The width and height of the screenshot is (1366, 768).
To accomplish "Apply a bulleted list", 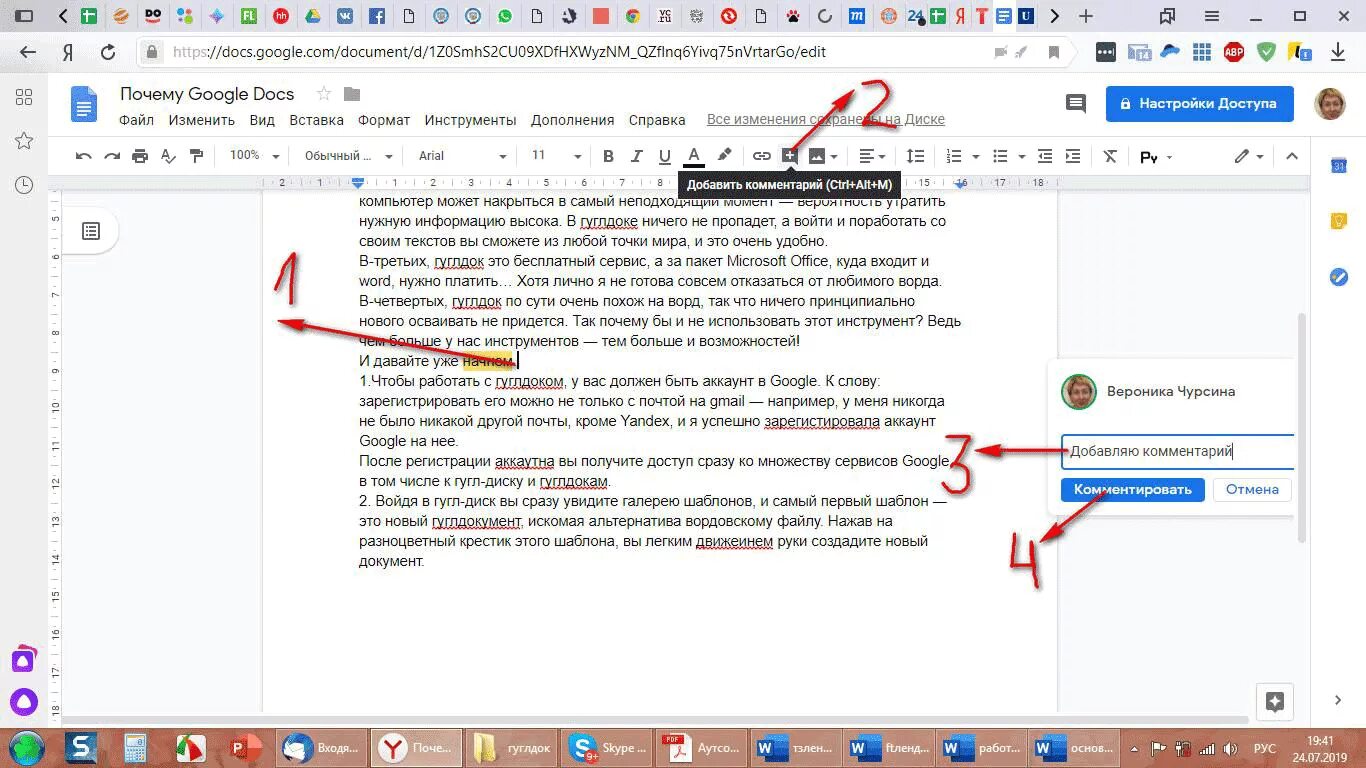I will [999, 156].
